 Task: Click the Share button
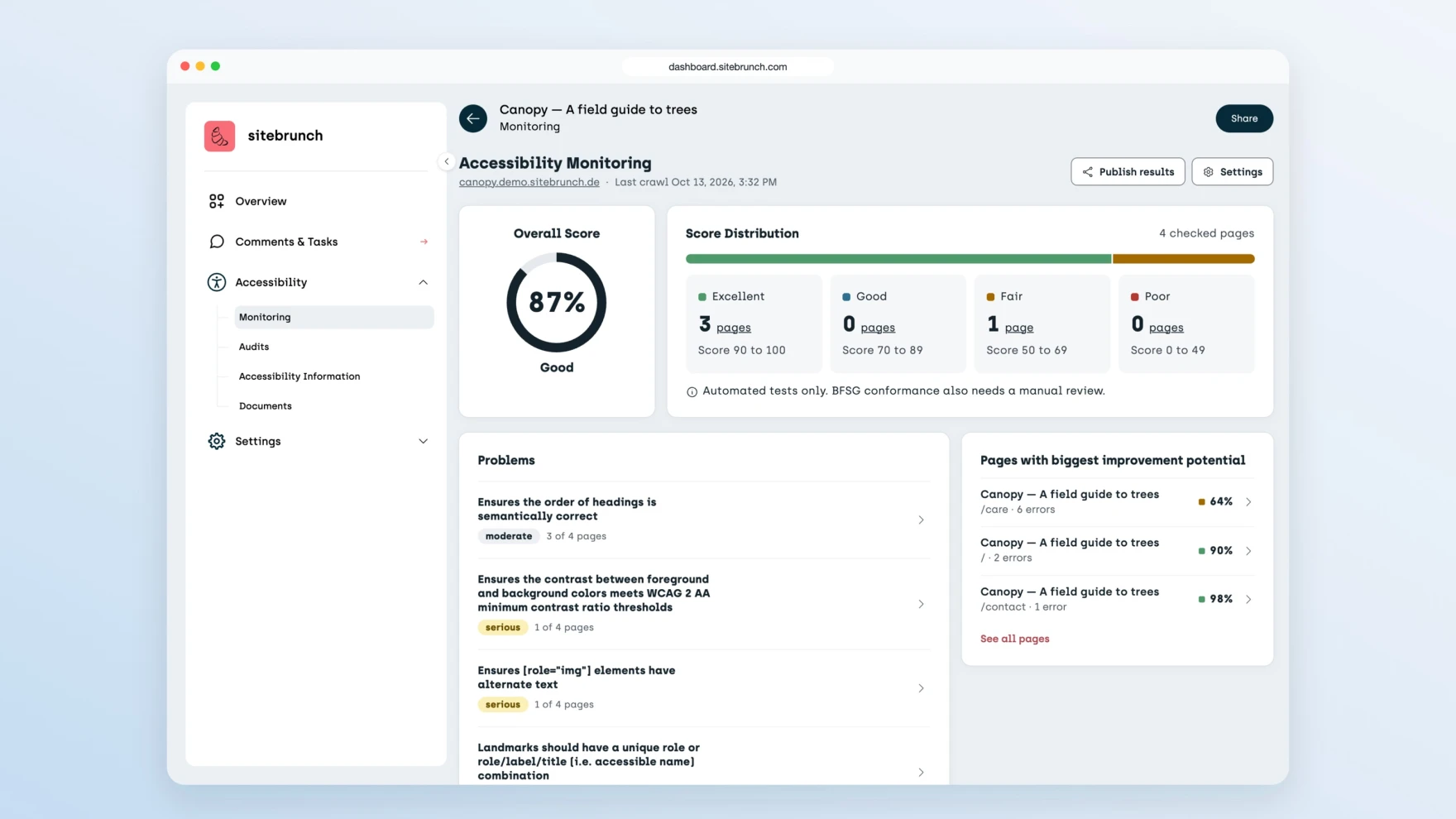(x=1243, y=118)
